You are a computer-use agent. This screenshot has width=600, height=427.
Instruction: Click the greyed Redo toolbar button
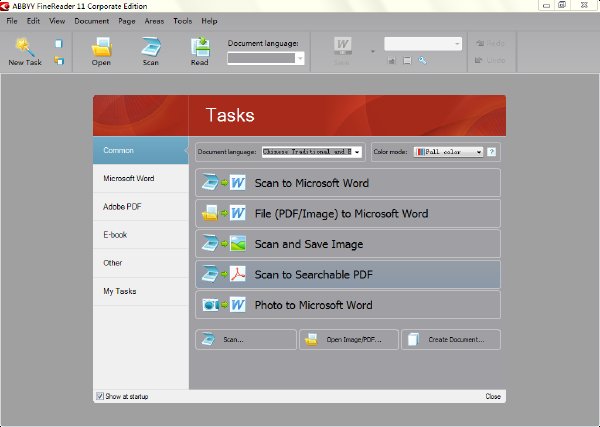click(491, 43)
